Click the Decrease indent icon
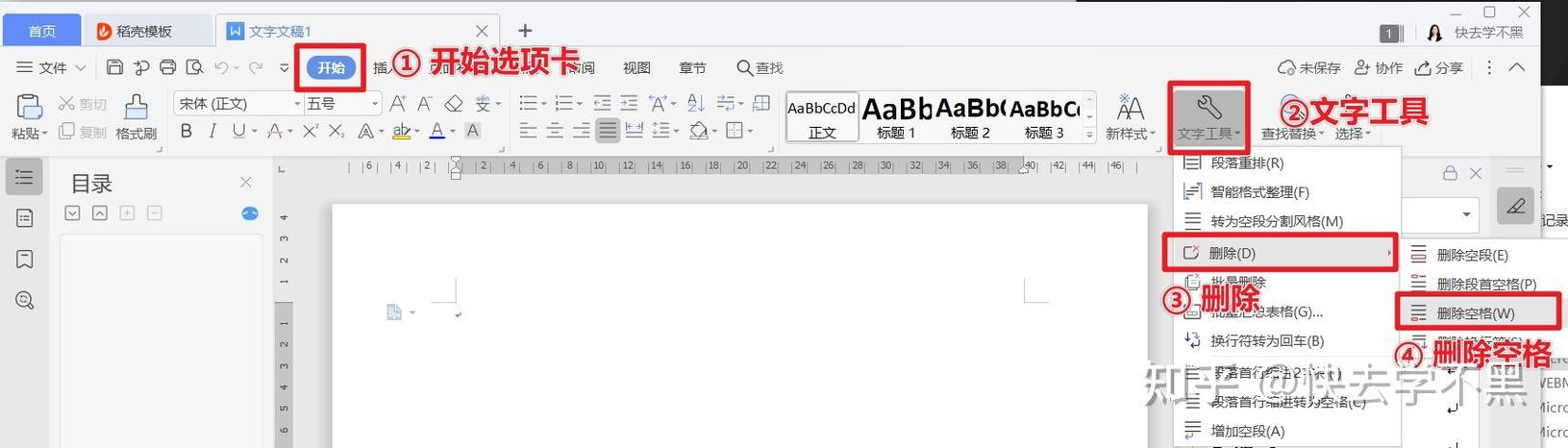This screenshot has width=1568, height=448. 602,103
